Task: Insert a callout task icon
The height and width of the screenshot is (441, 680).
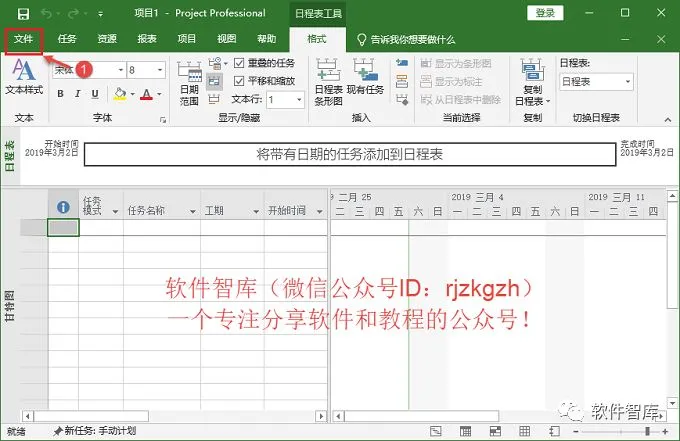Action: tap(402, 81)
